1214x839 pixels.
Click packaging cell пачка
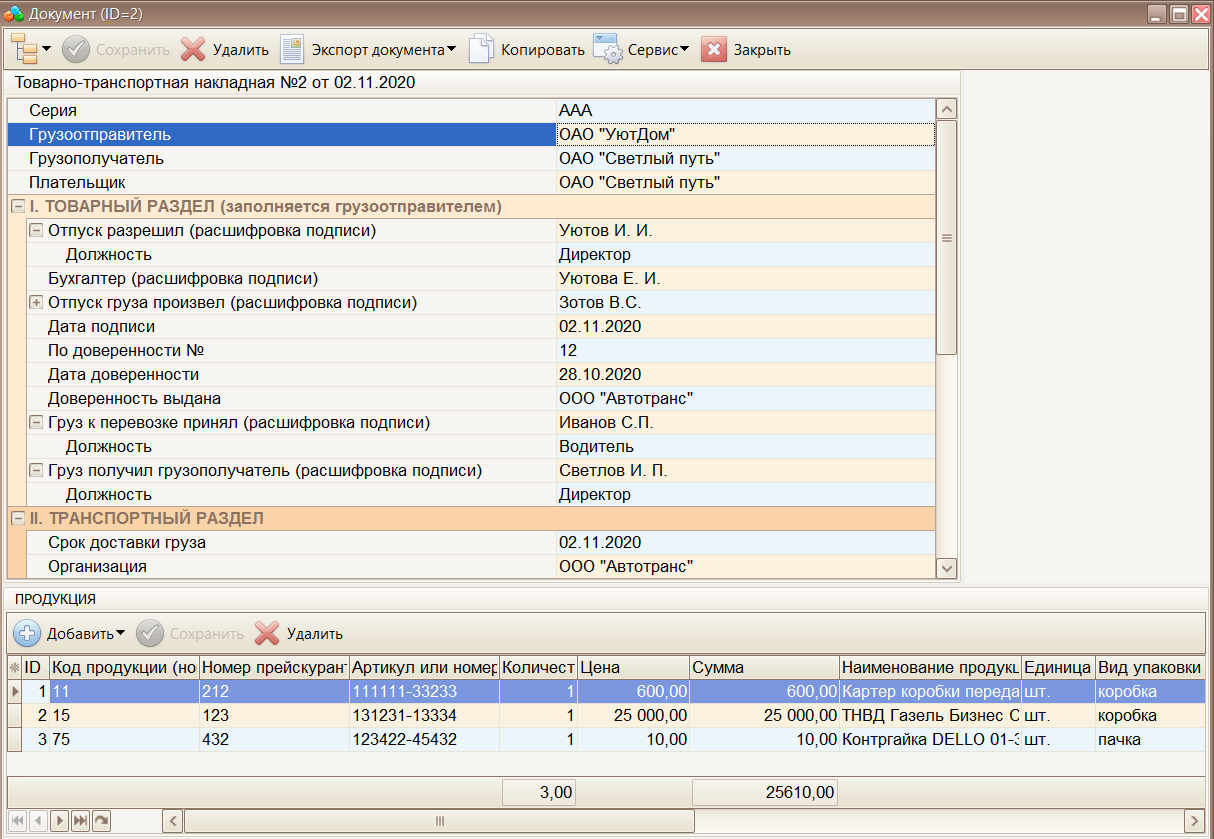pyautogui.click(x=1150, y=740)
